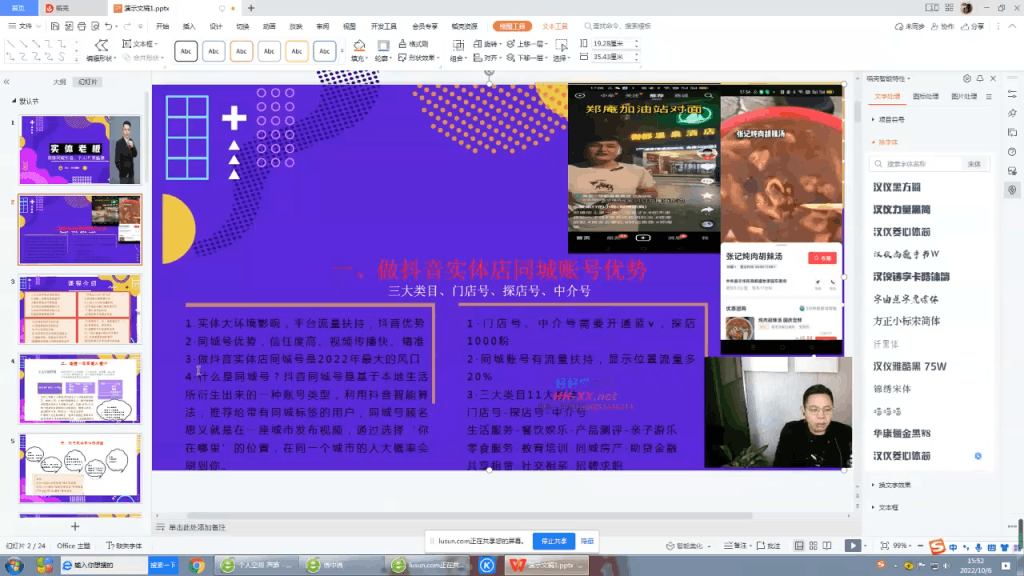Select slide 4 thumbnail
The image size is (1024, 576).
(x=80, y=389)
